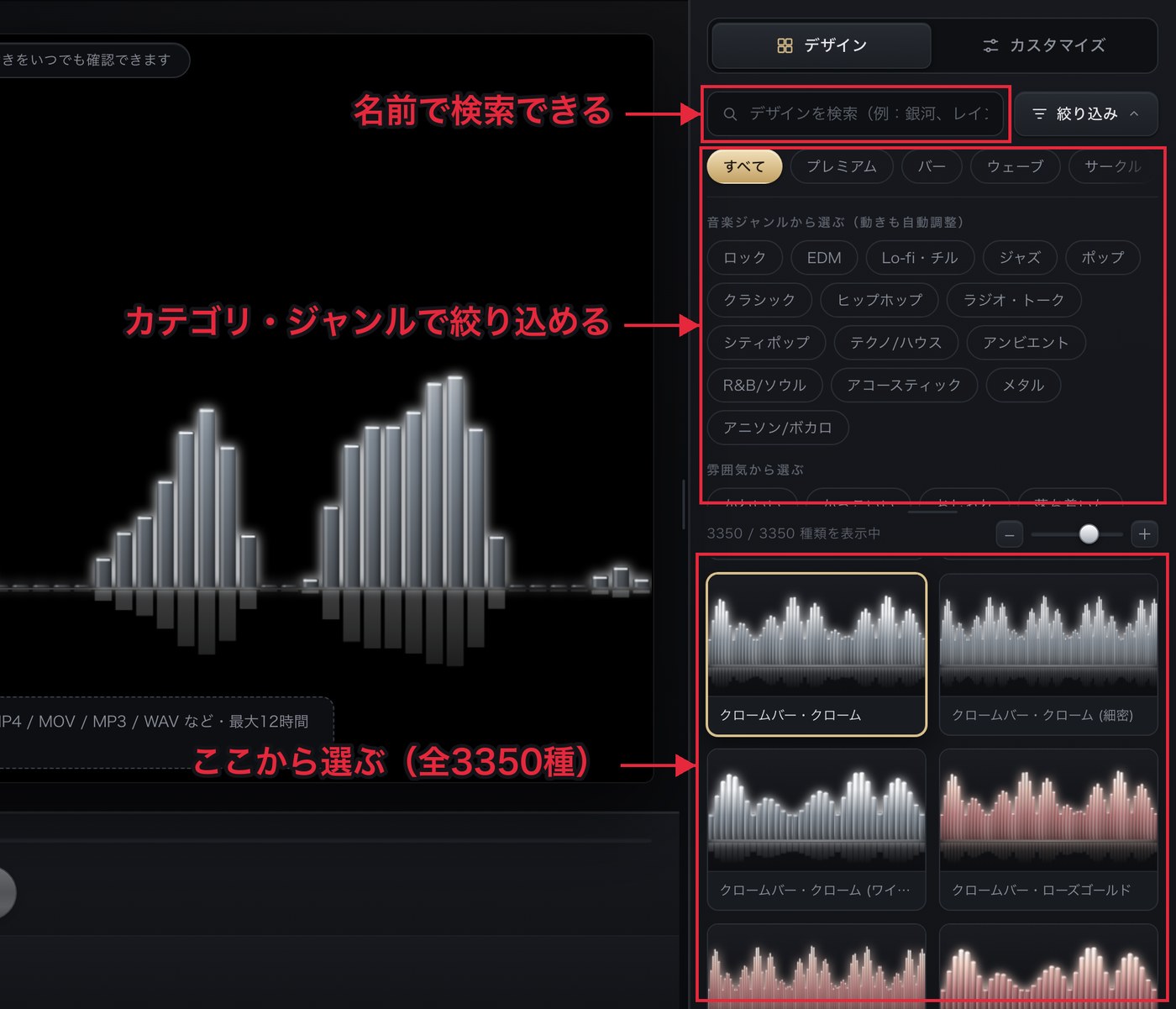Choose the ヒップホップ genre chip
This screenshot has height=1009, width=1176.
(x=879, y=300)
